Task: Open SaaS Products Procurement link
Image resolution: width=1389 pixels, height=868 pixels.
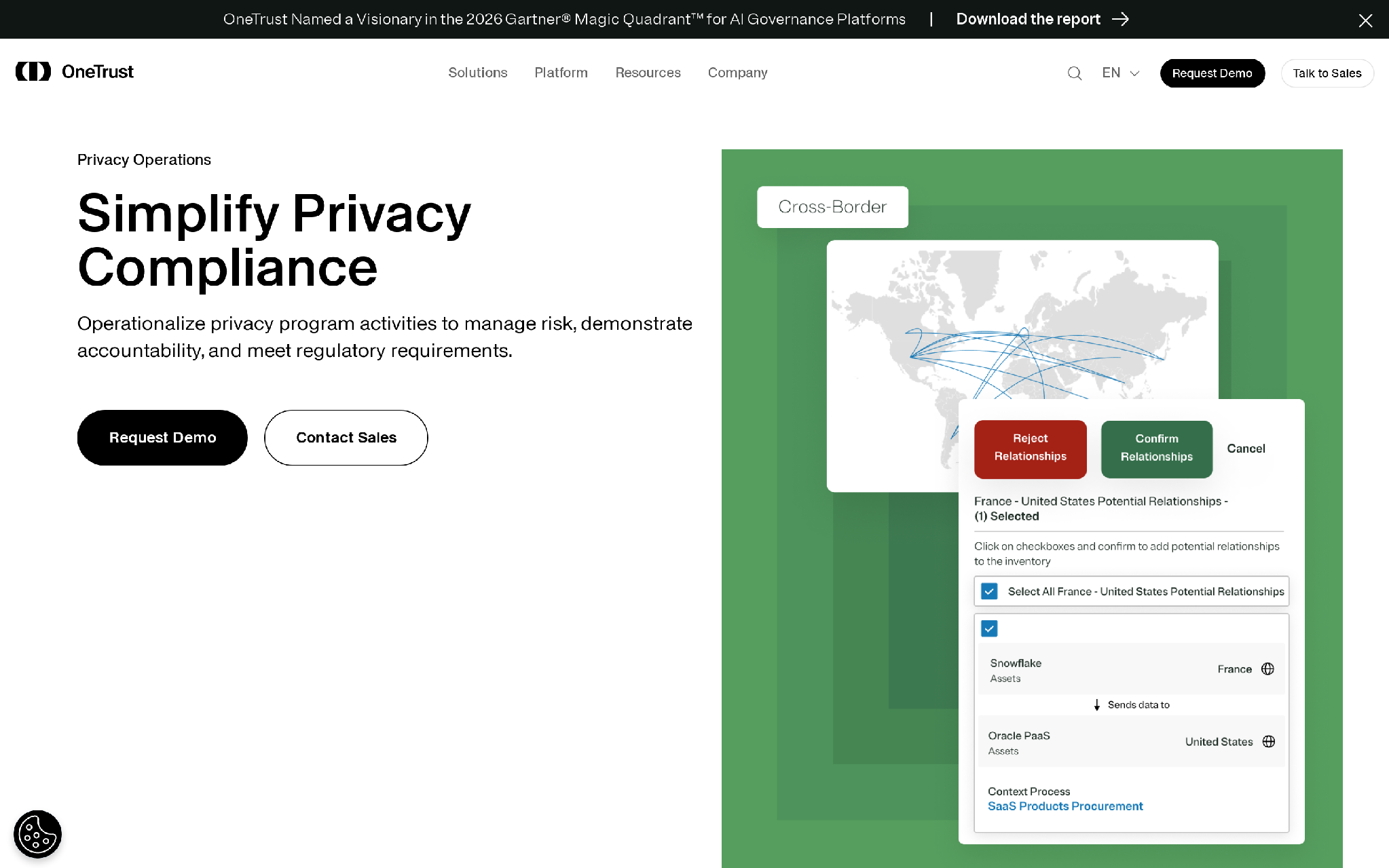Action: click(x=1065, y=806)
